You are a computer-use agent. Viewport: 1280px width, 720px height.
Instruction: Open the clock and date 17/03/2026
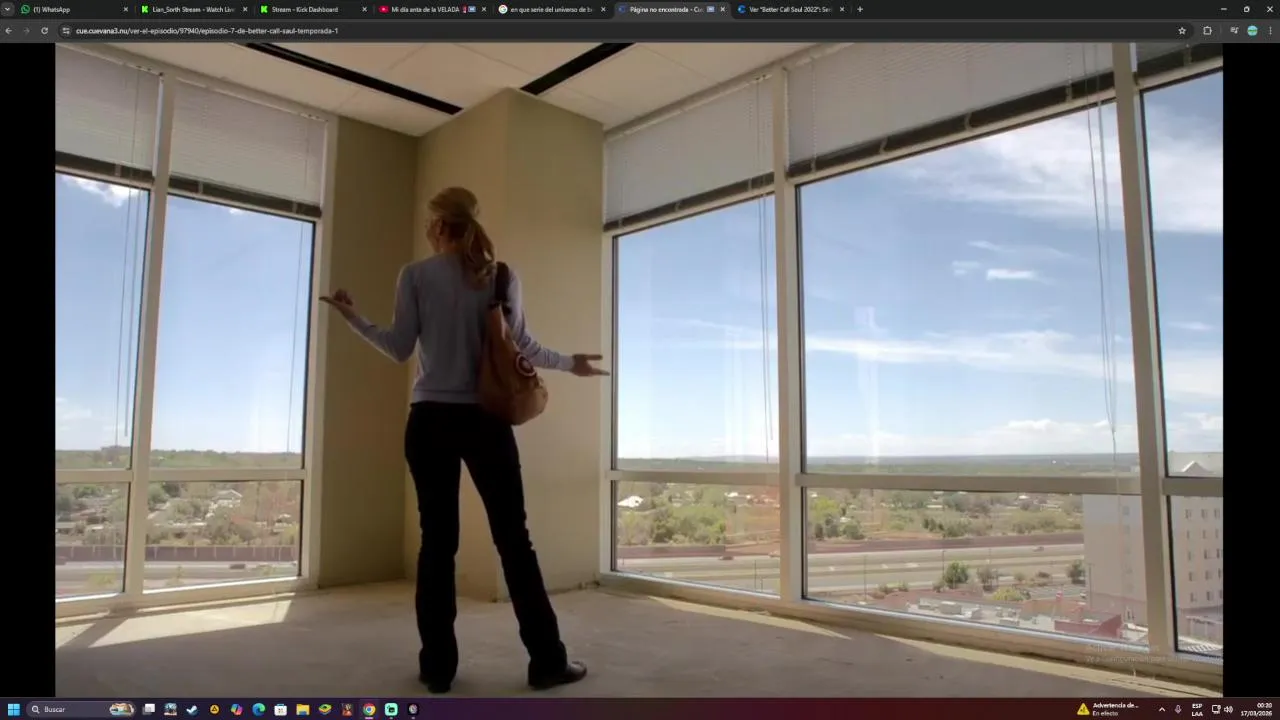[1257, 709]
